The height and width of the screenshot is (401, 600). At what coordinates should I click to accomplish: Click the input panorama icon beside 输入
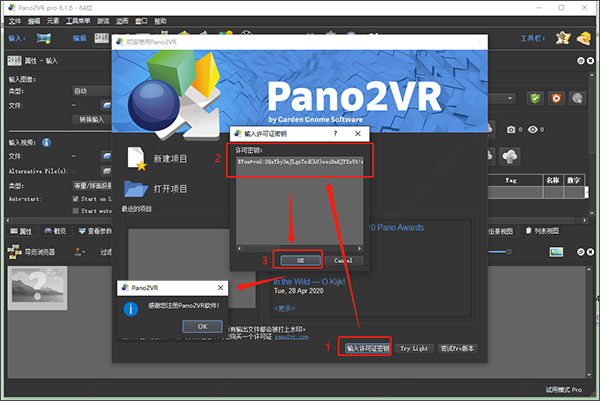[x=43, y=38]
